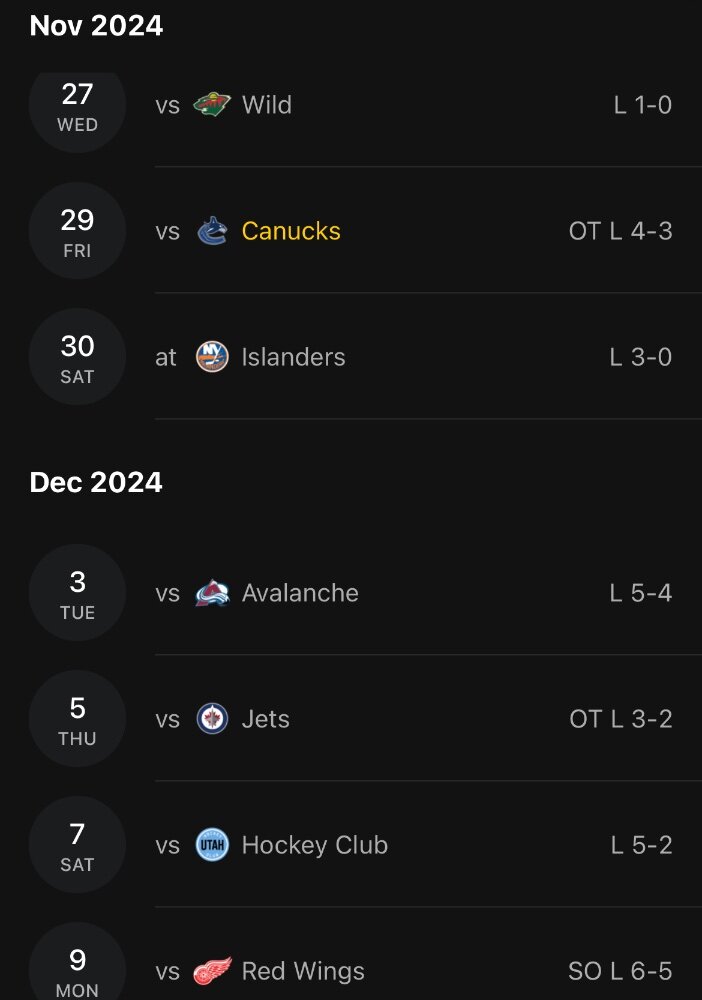This screenshot has width=702, height=1000.
Task: Tap the Colorado Avalanche logo
Action: (x=212, y=593)
